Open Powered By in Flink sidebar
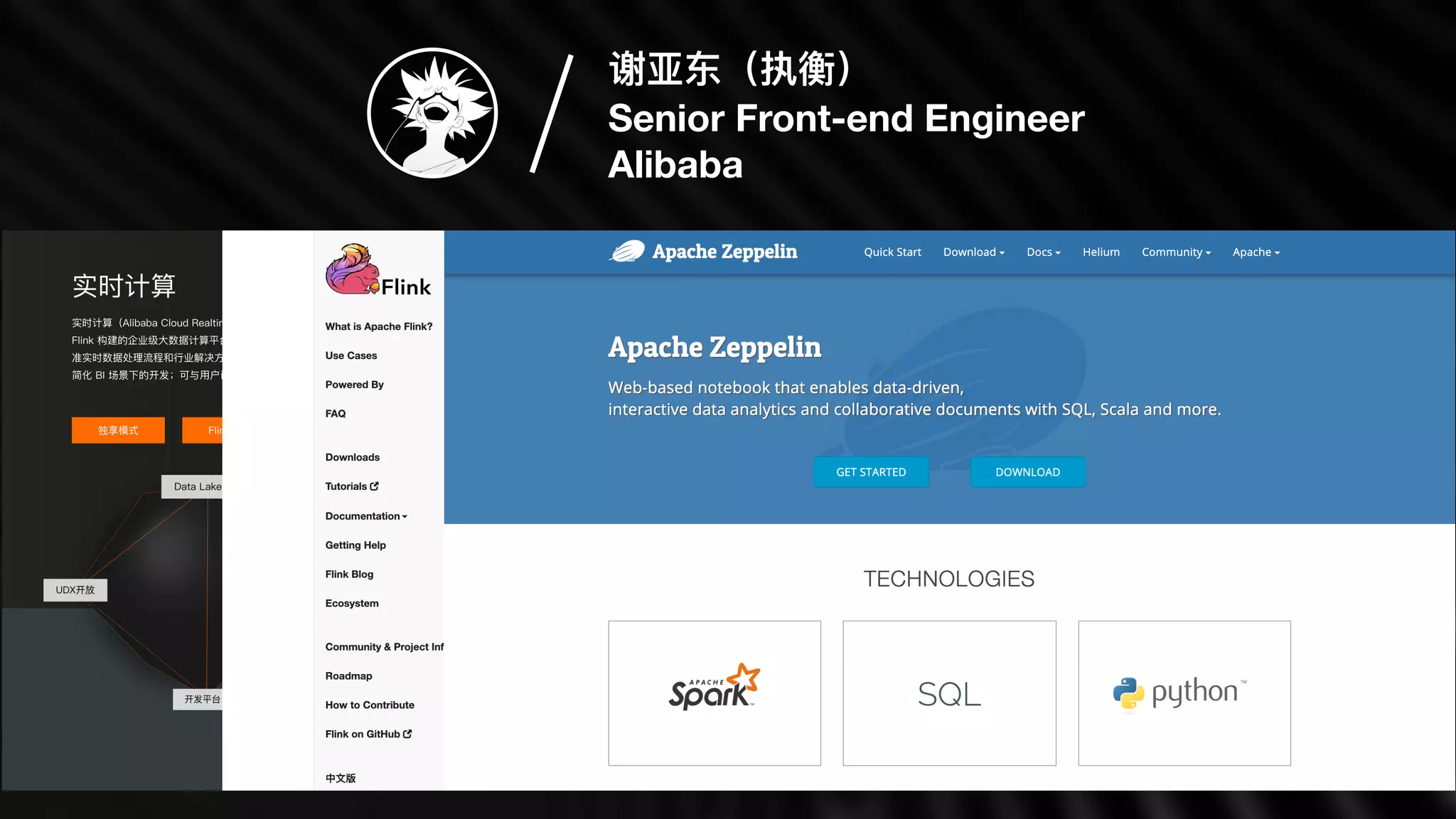Screen dimensions: 1456x819 coord(355,385)
